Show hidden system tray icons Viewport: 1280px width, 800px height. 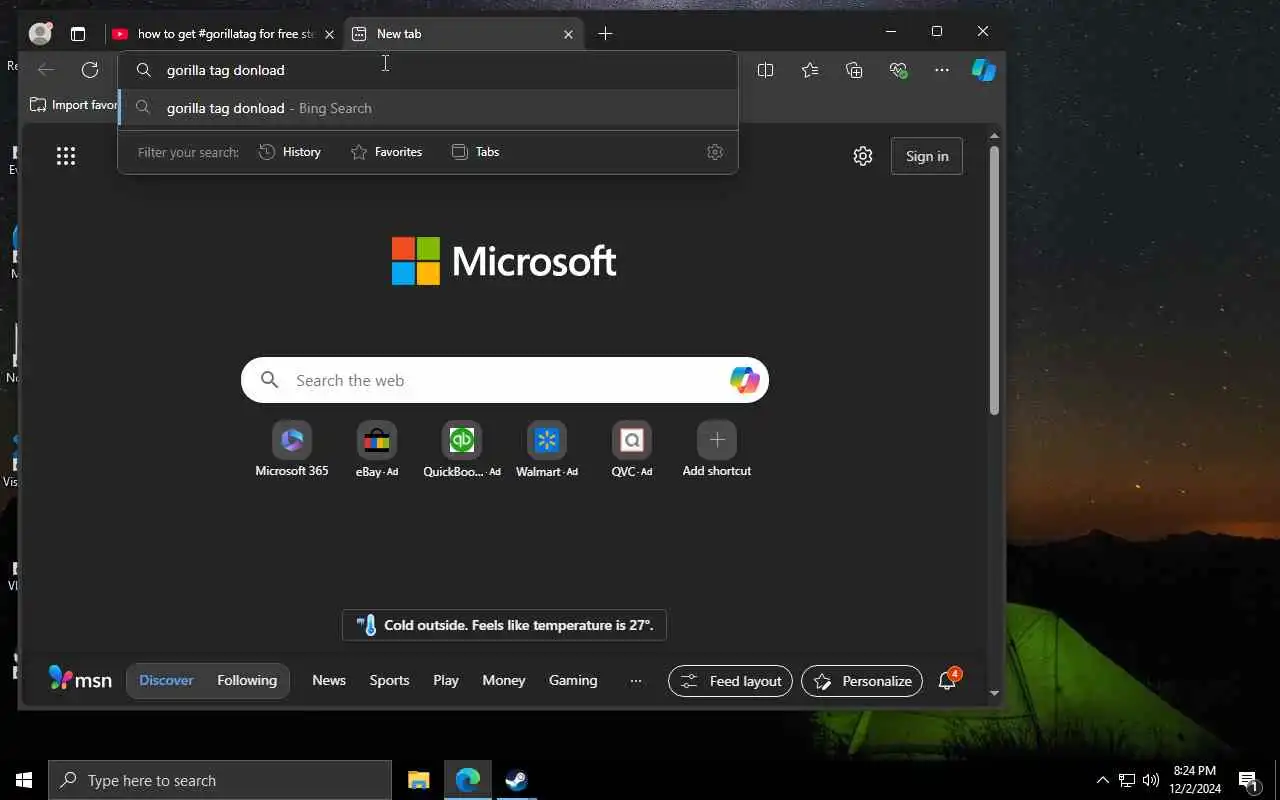(1103, 780)
